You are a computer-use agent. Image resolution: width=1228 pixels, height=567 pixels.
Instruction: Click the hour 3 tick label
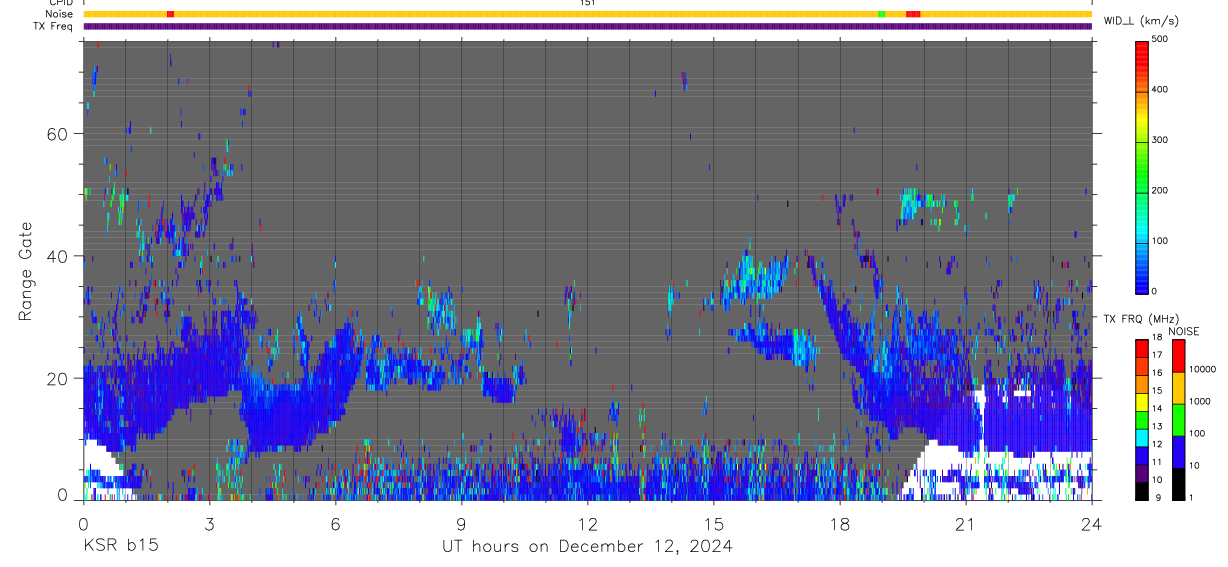click(x=209, y=523)
